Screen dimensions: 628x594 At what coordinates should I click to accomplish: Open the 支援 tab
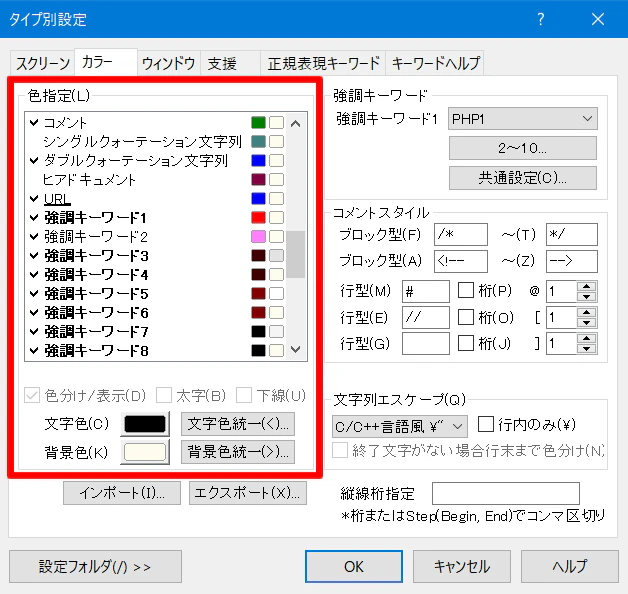[x=230, y=63]
